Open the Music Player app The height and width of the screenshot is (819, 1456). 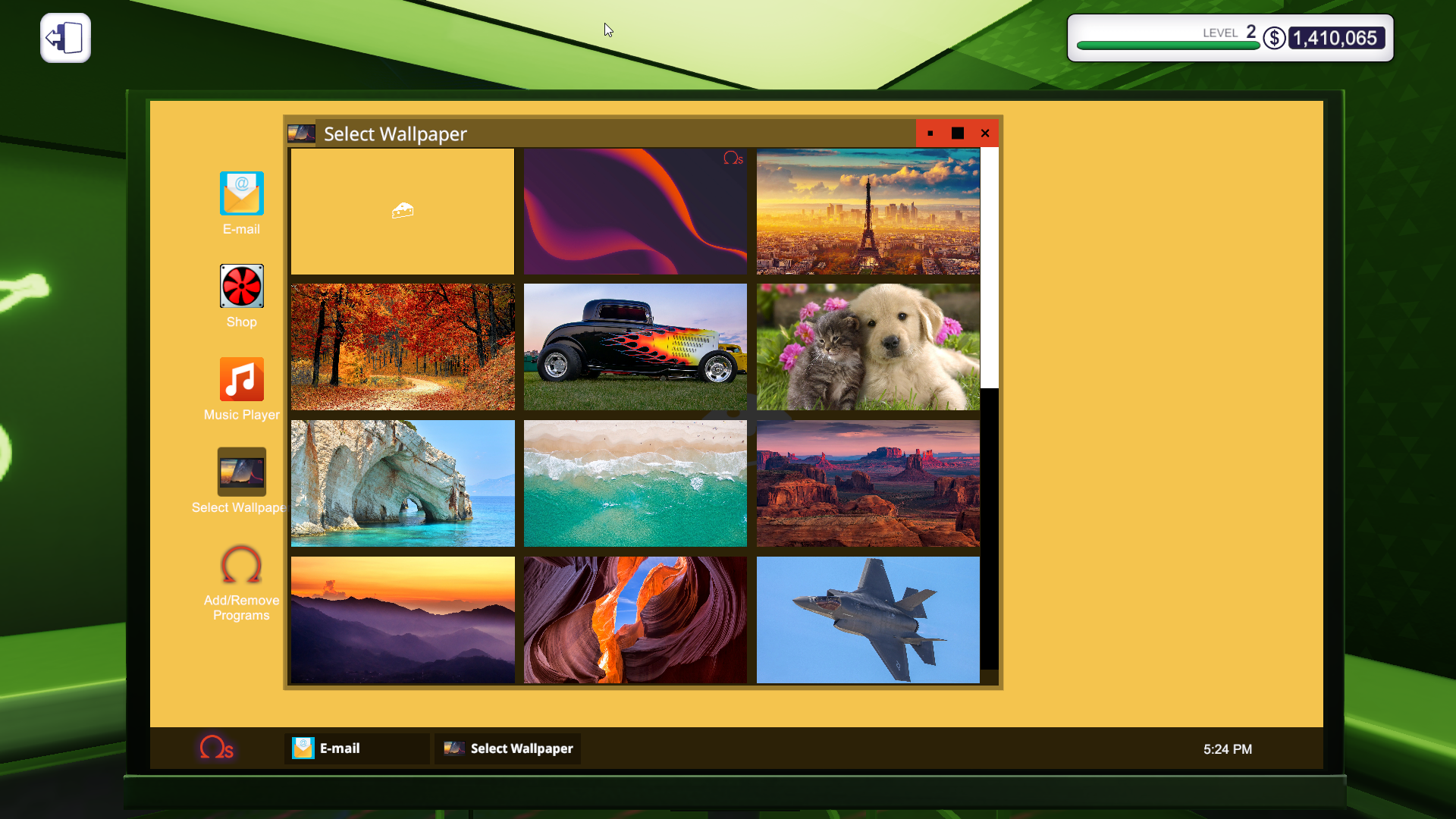point(241,379)
